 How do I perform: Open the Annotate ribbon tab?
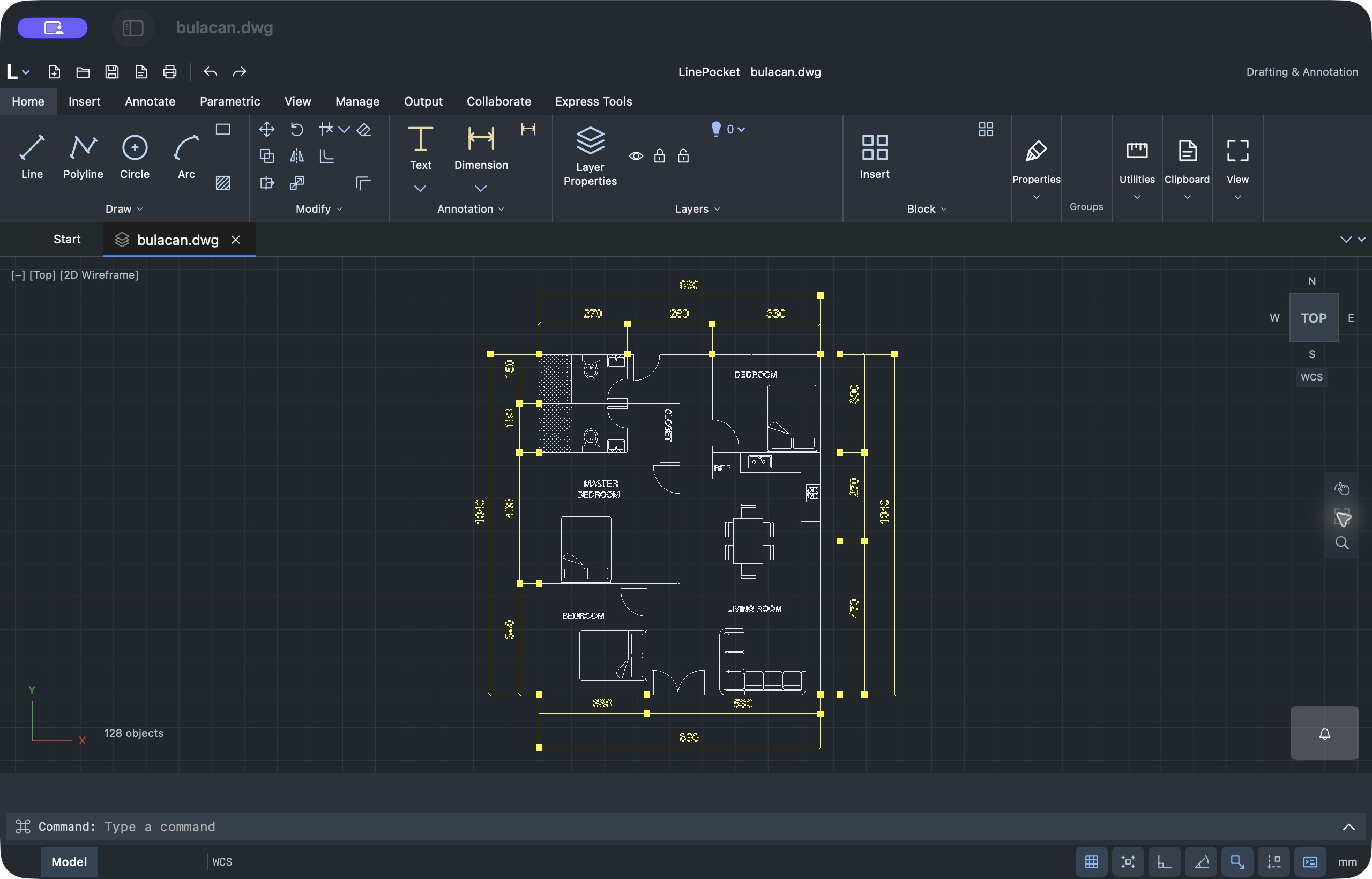(150, 101)
